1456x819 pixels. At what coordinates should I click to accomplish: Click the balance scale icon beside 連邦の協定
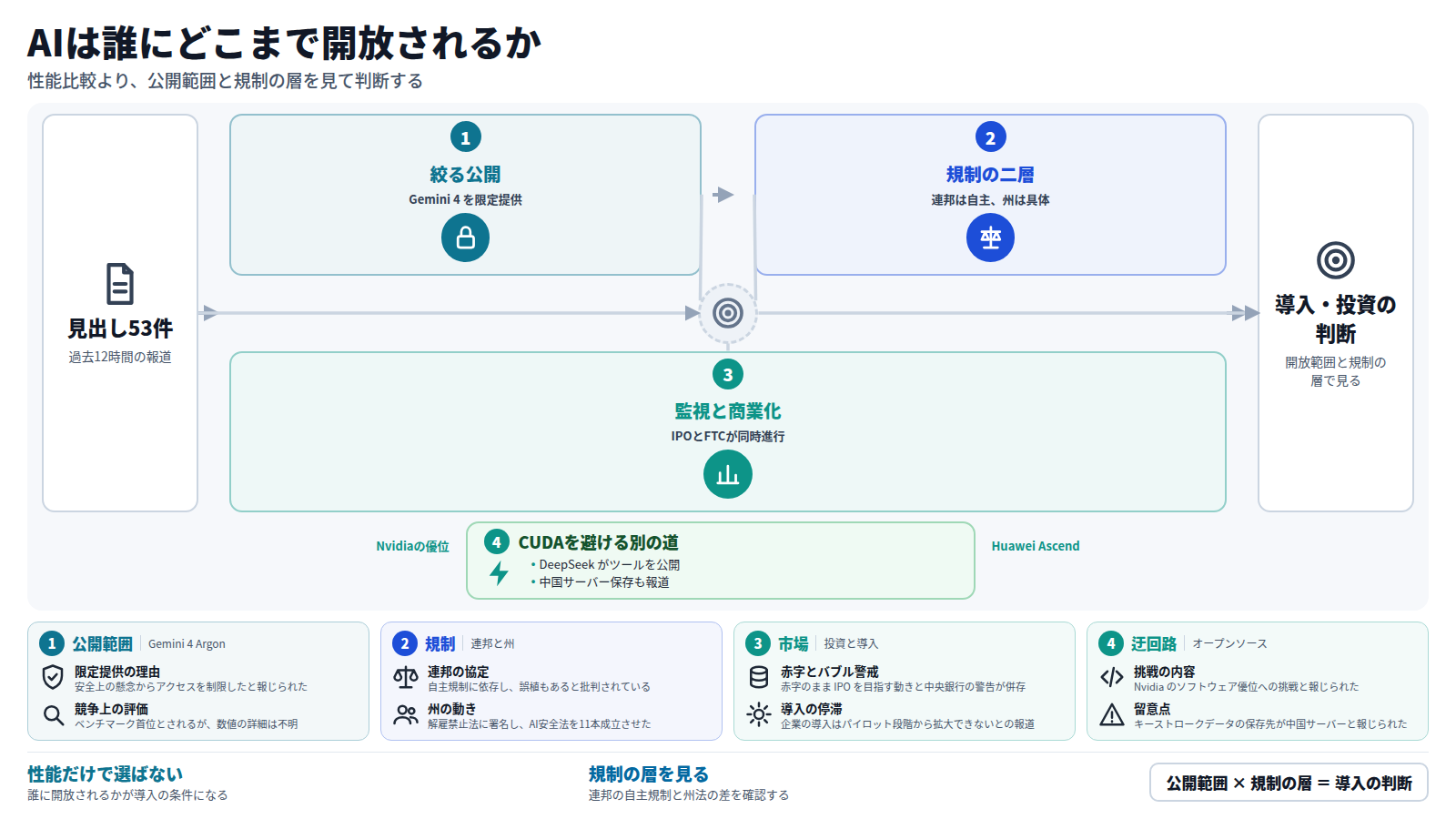[x=406, y=677]
